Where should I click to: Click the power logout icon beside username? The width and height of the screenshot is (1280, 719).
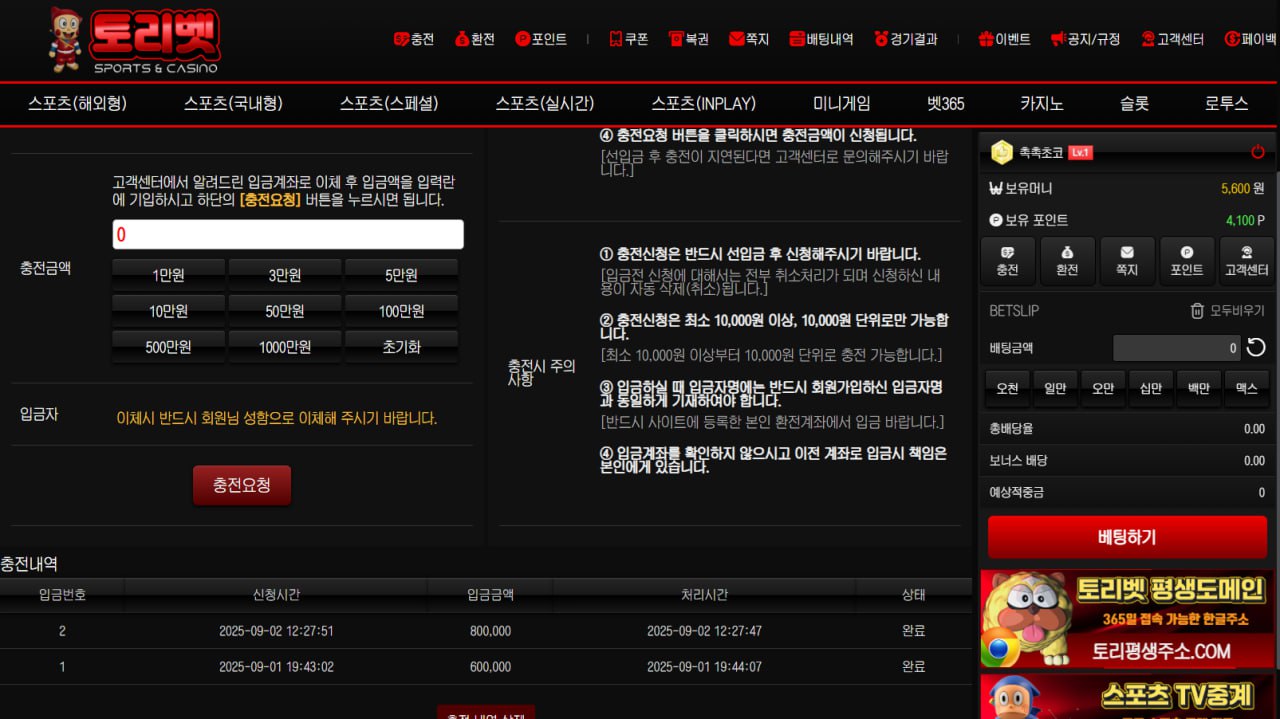tap(1257, 152)
